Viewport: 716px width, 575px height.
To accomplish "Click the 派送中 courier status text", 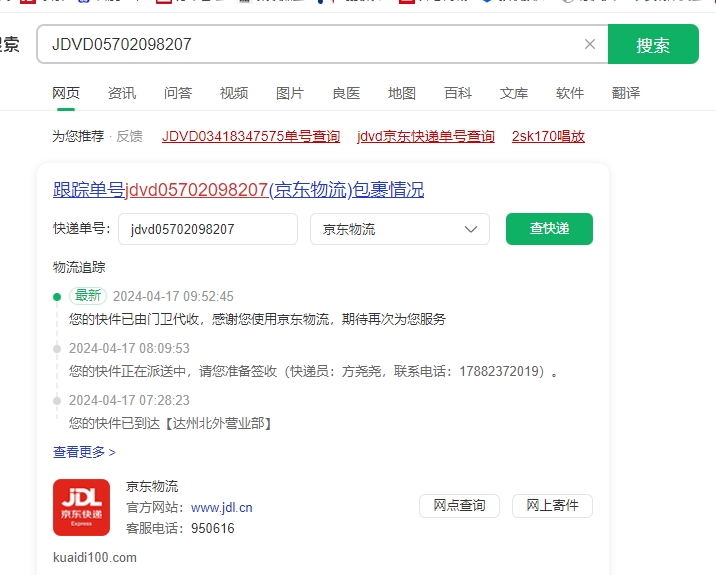I will (314, 371).
